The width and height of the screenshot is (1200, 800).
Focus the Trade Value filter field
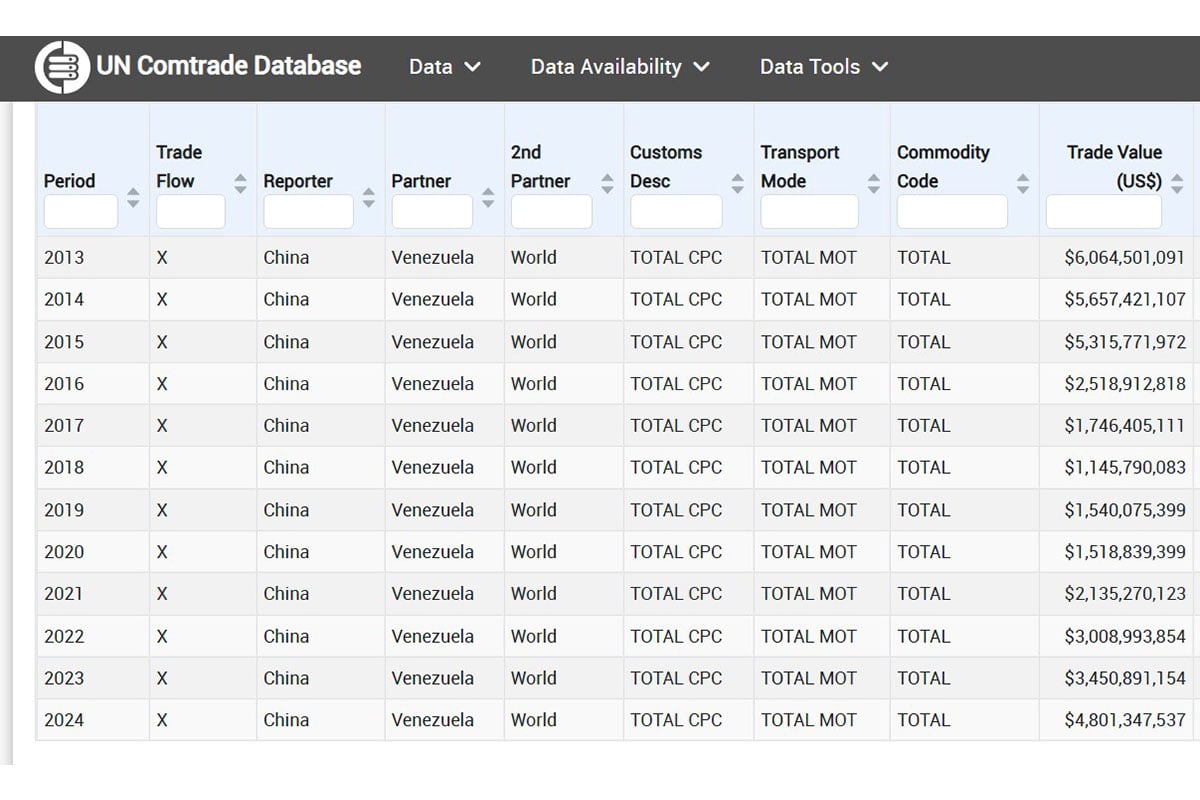(x=1103, y=212)
